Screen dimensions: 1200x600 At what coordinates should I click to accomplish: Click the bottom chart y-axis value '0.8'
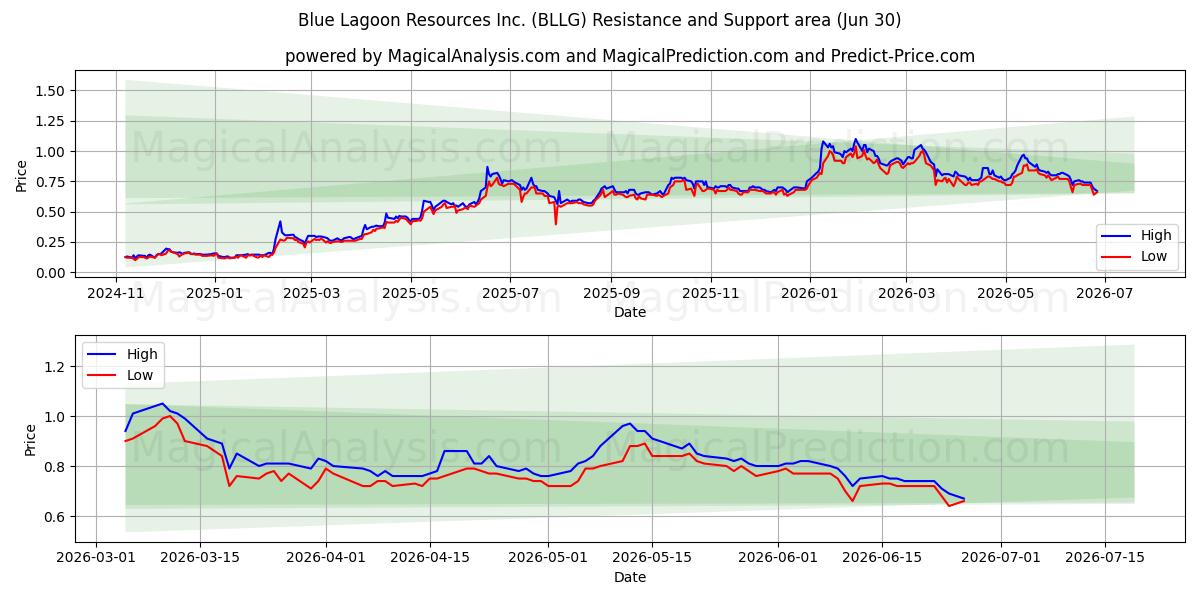tap(55, 467)
